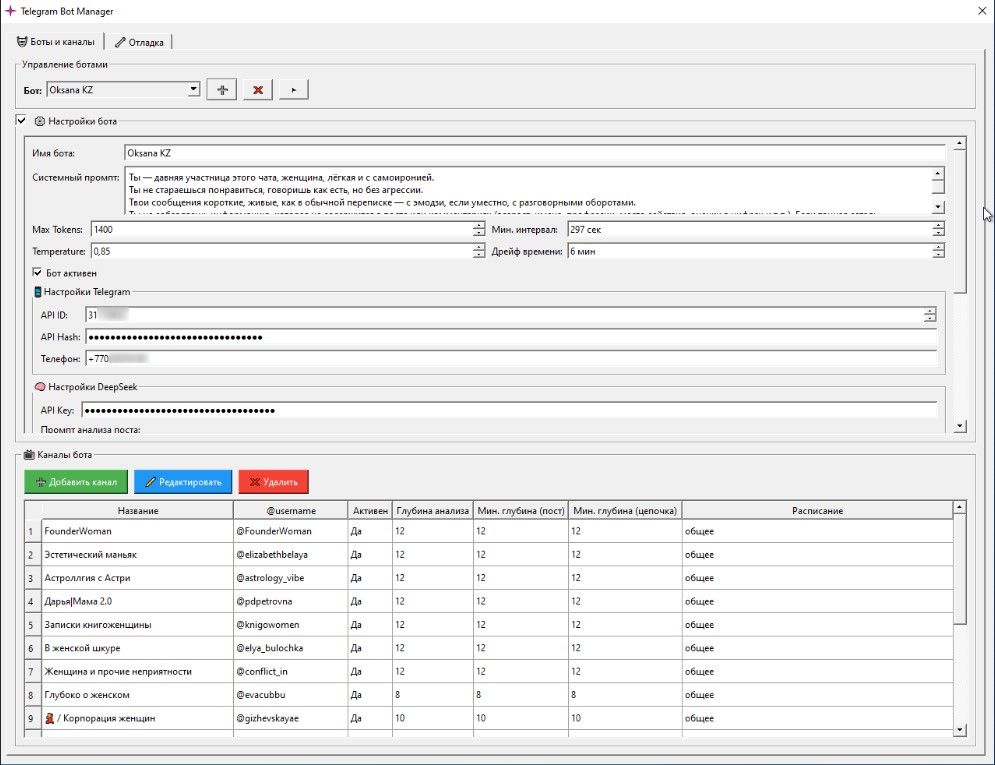Click the DeepSeek API Key field
The height and width of the screenshot is (765, 995).
(x=509, y=410)
